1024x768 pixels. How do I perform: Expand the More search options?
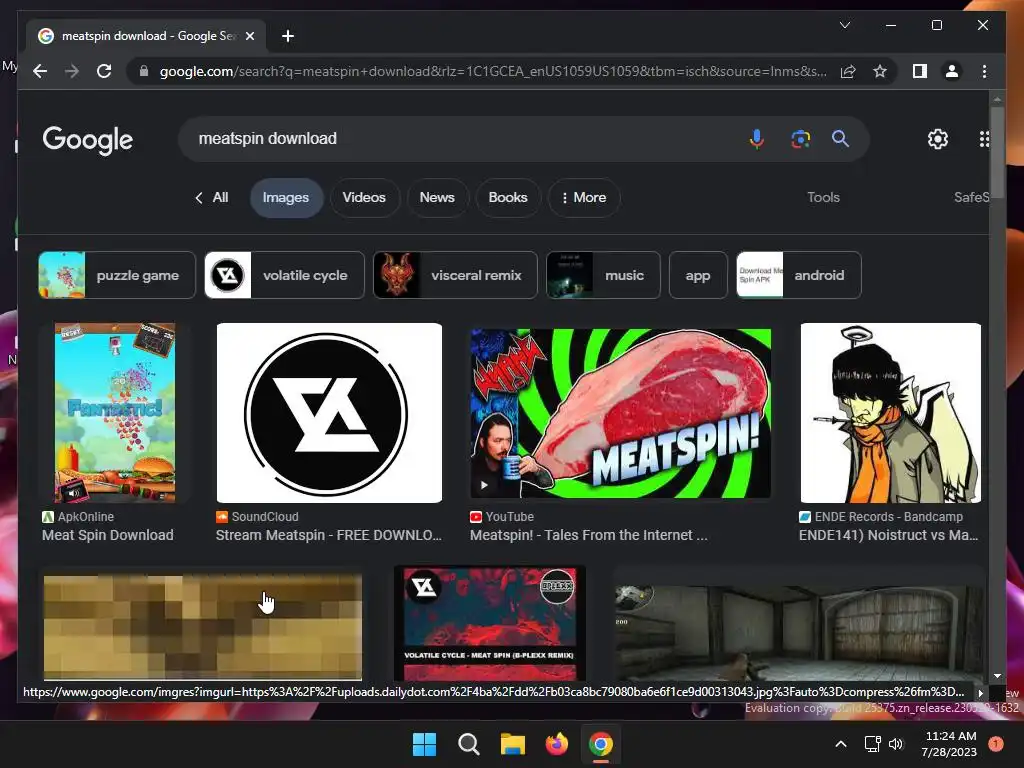(584, 197)
